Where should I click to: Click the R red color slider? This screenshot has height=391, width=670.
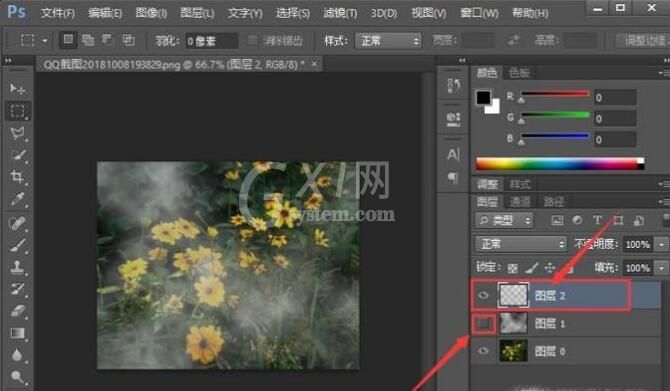[555, 93]
